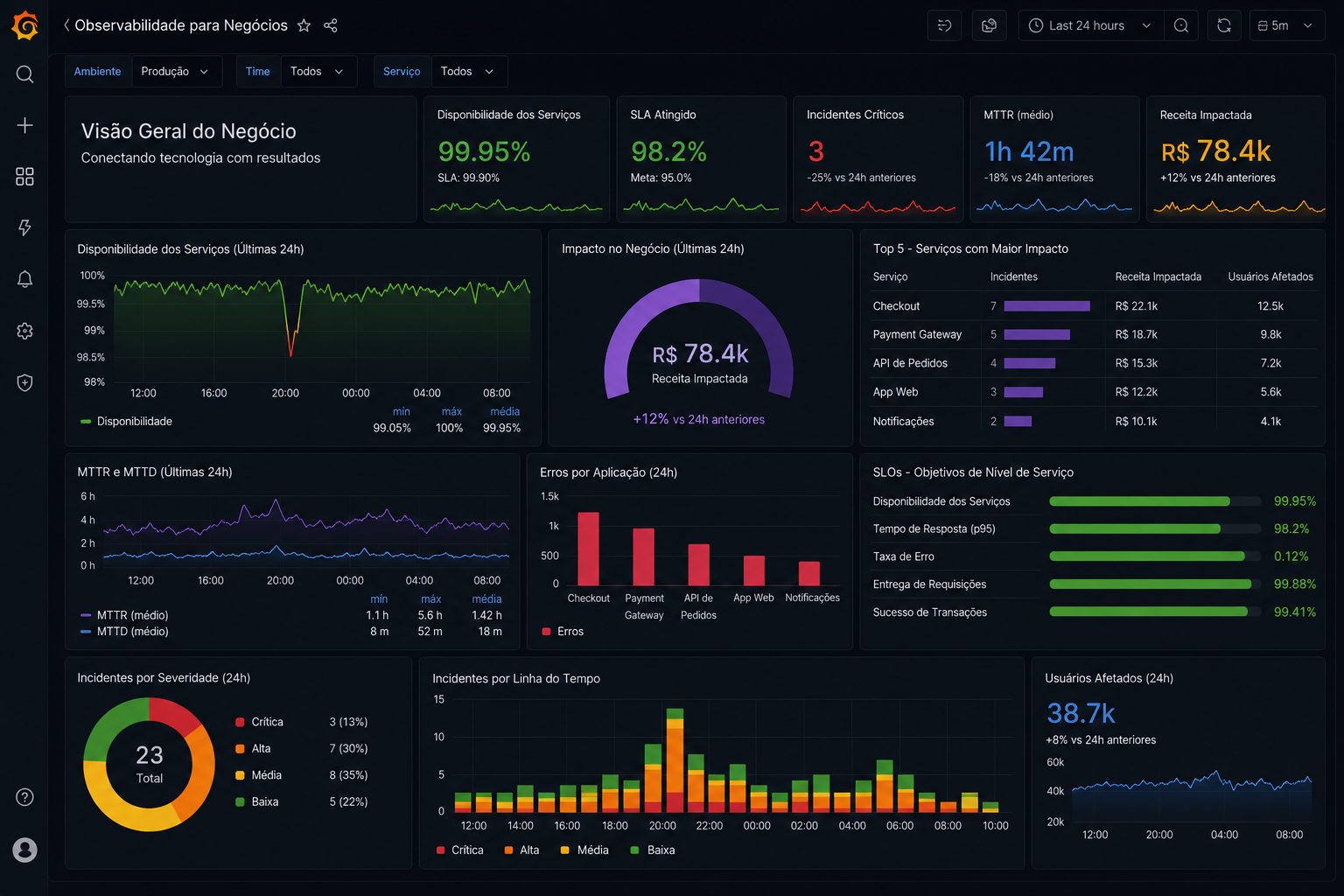
Task: Open the search magnifier in sidebar
Action: 25,74
